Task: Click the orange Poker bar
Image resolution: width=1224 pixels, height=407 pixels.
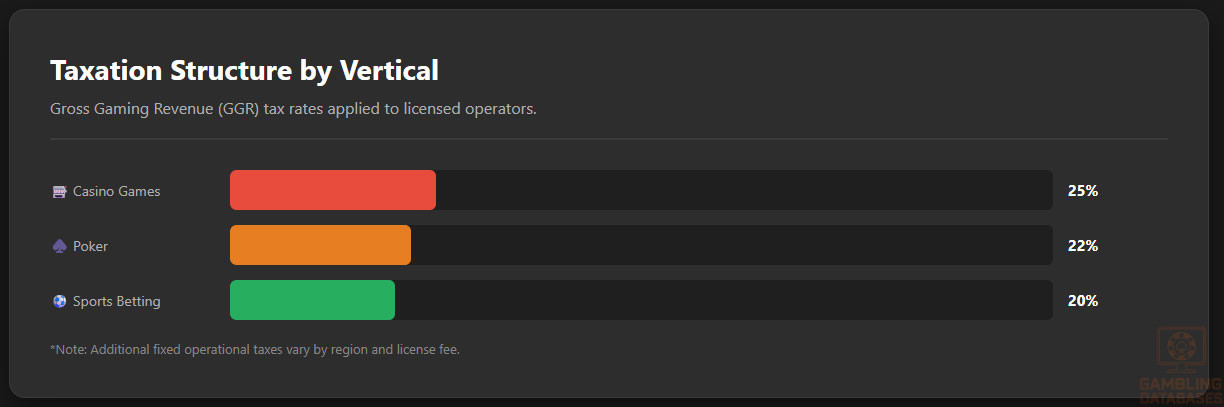Action: click(x=320, y=245)
